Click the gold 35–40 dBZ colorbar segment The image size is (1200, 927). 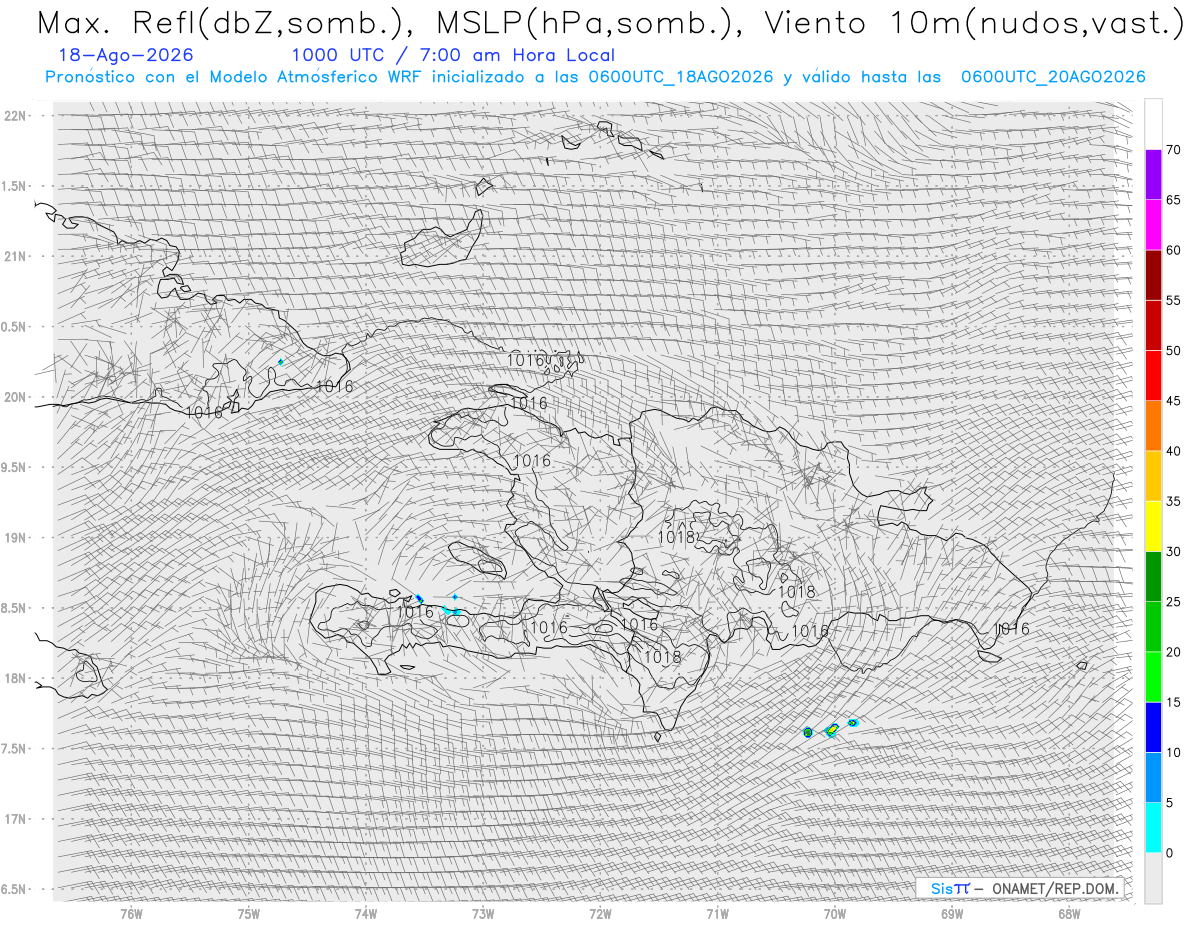[x=1153, y=476]
